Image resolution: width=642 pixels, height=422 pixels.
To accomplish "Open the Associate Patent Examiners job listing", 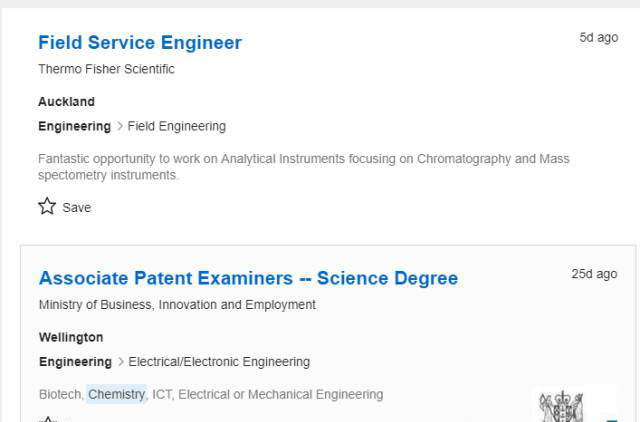I will click(248, 278).
